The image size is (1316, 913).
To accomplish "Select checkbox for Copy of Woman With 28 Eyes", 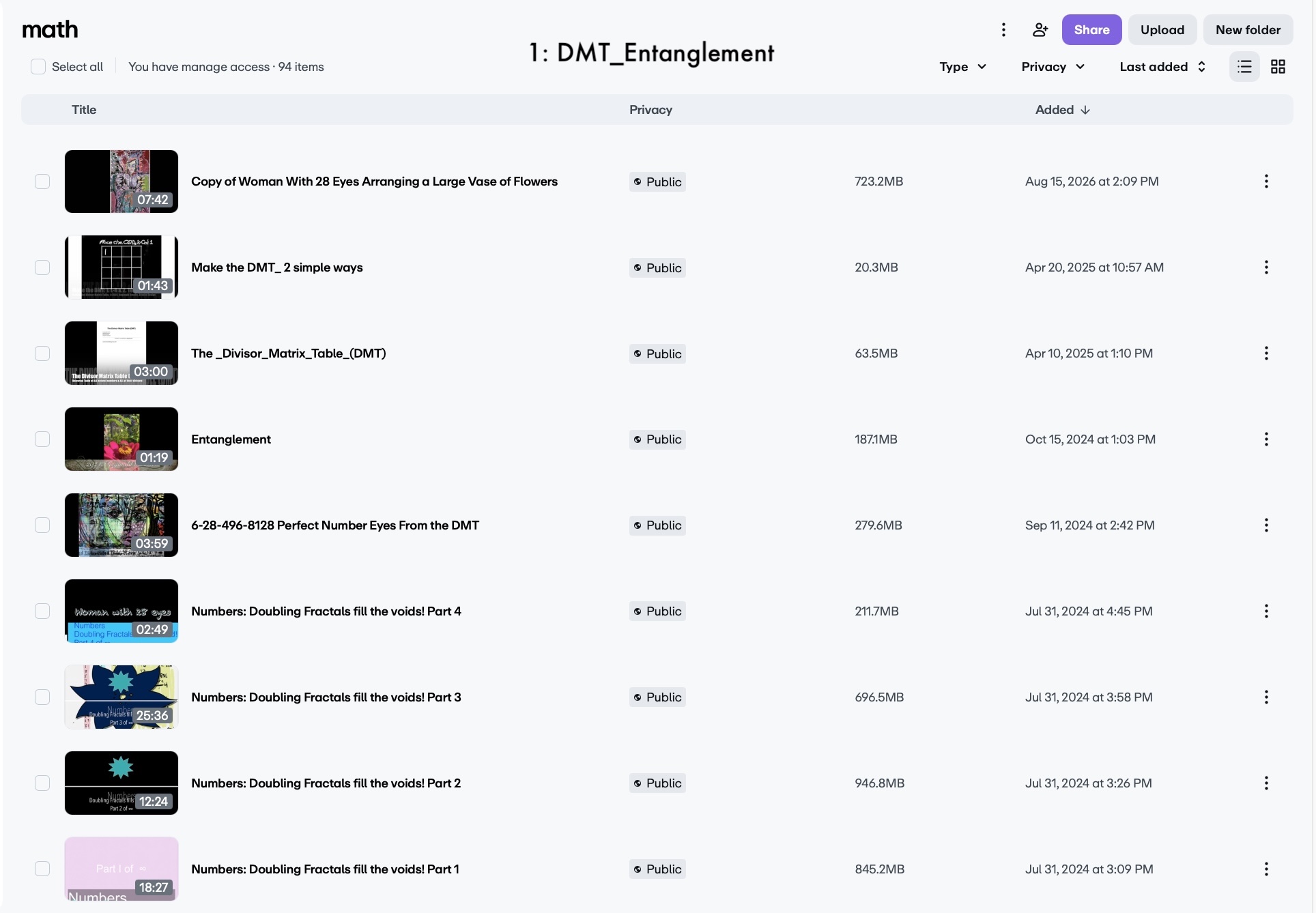I will pos(42,182).
